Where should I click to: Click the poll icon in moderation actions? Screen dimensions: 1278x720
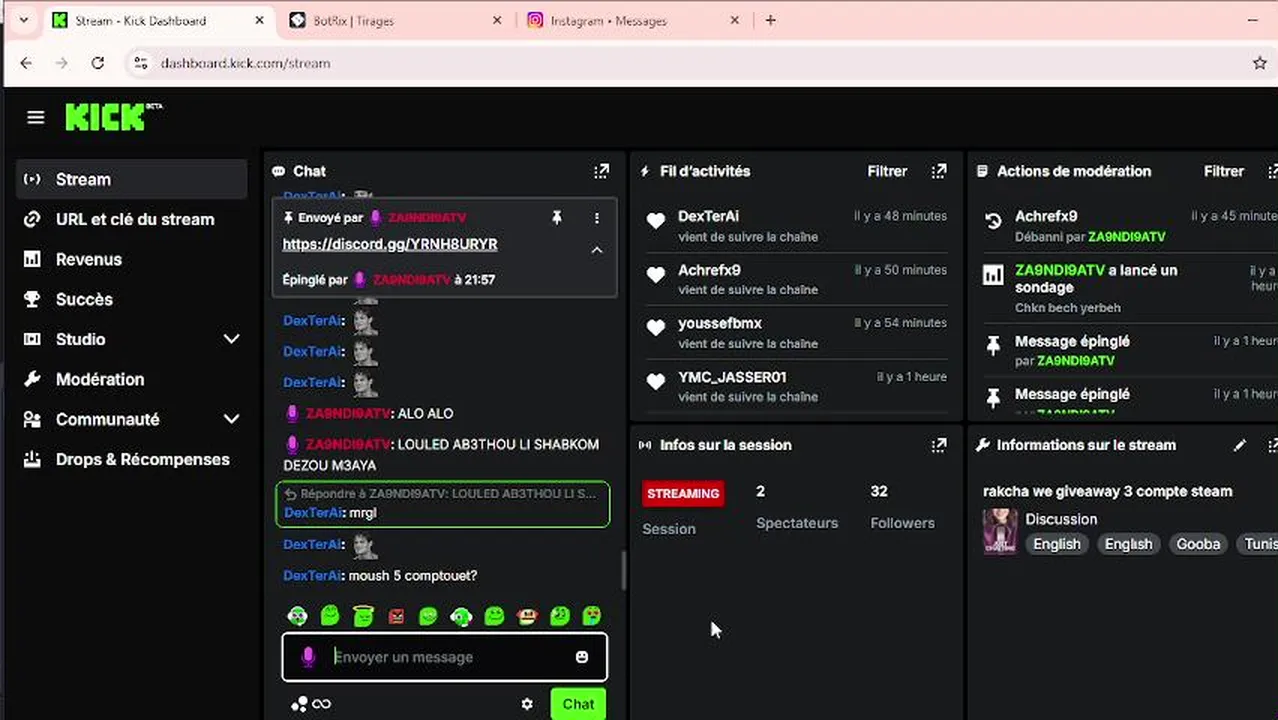pyautogui.click(x=993, y=275)
